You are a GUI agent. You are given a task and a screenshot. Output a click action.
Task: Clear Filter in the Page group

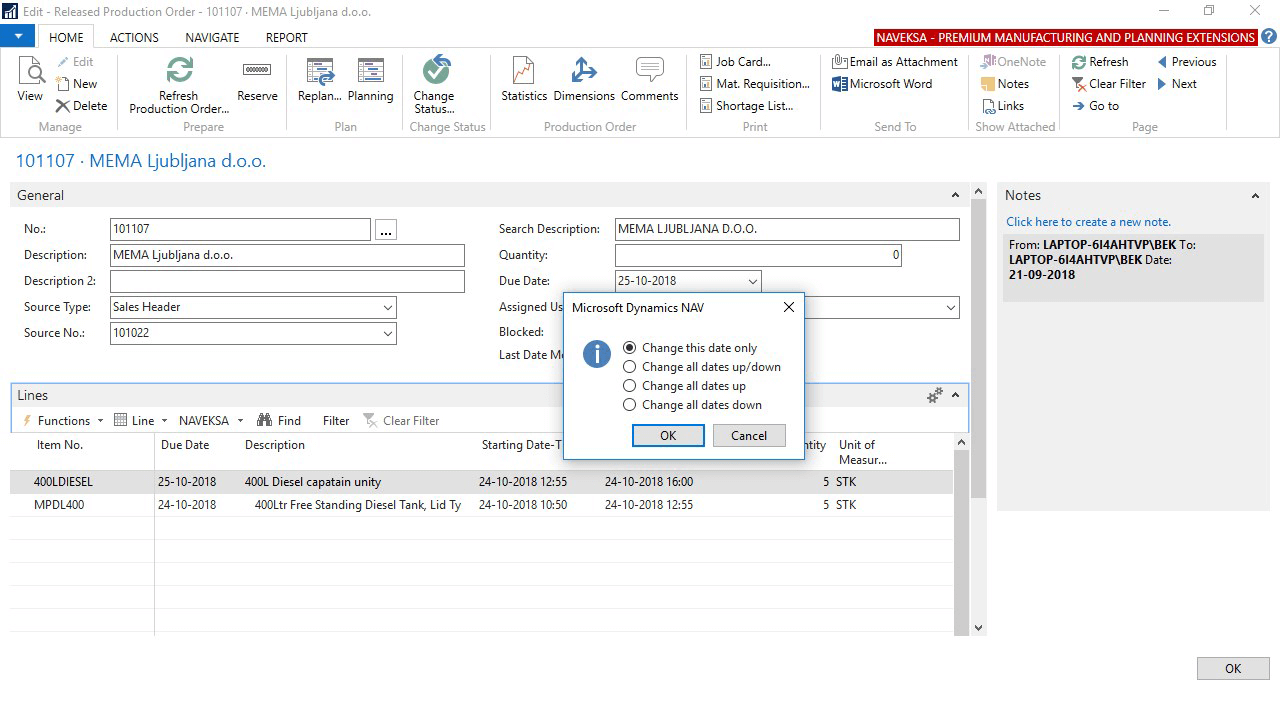[1109, 84]
